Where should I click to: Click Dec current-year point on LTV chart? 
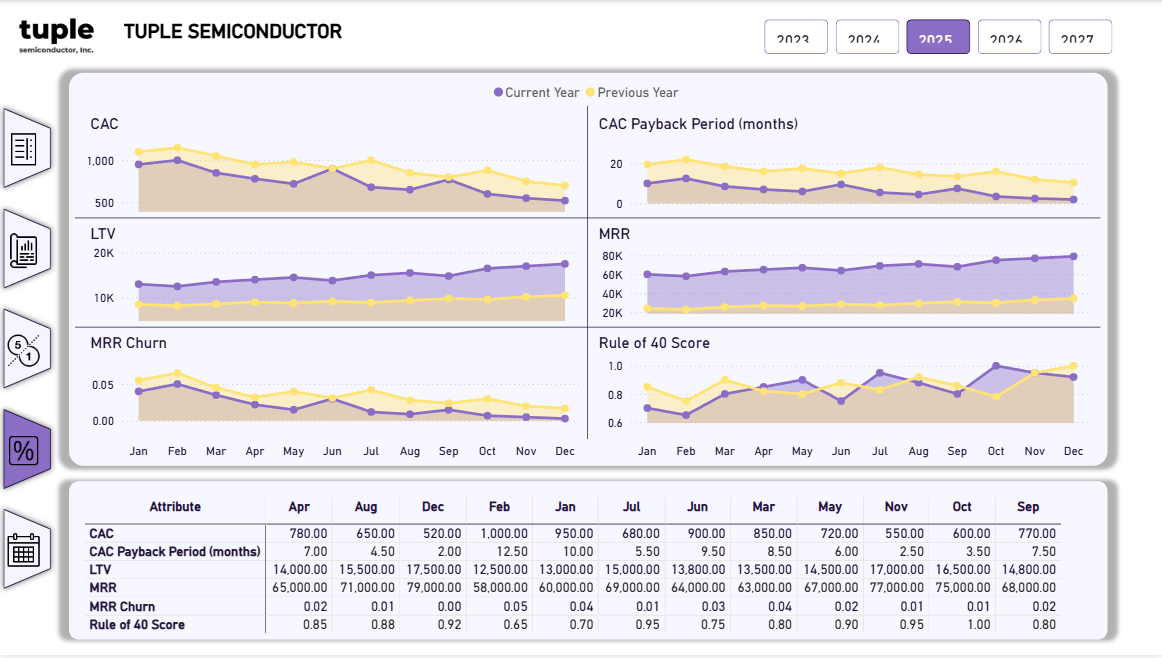[565, 264]
